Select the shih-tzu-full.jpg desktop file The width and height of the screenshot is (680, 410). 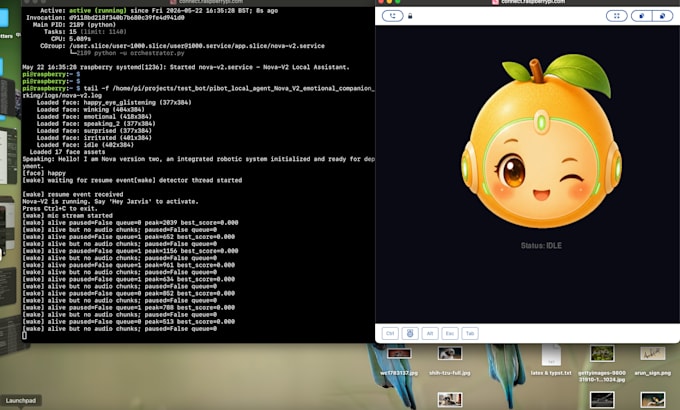[450, 361]
